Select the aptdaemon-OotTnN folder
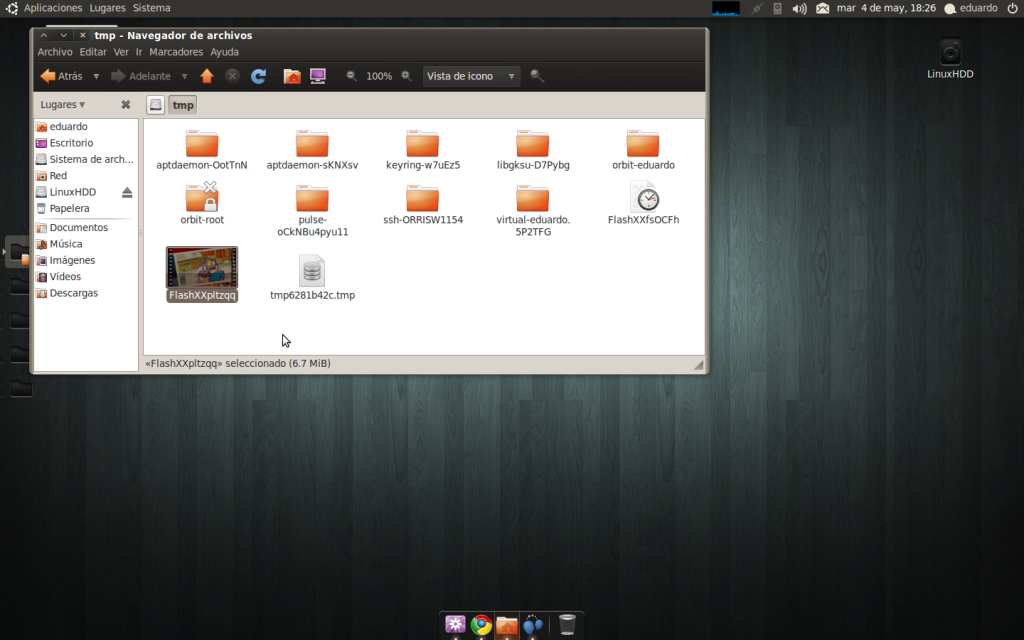 coord(202,150)
